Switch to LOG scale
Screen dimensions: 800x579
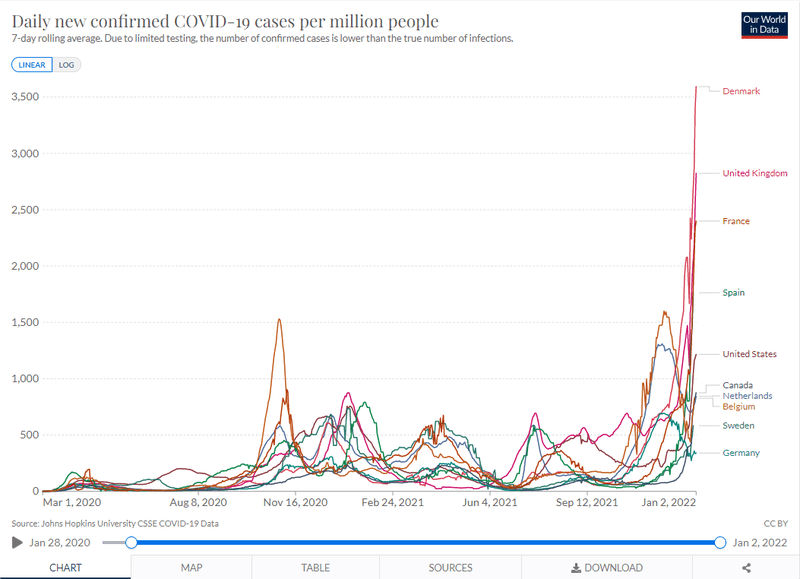(66, 64)
